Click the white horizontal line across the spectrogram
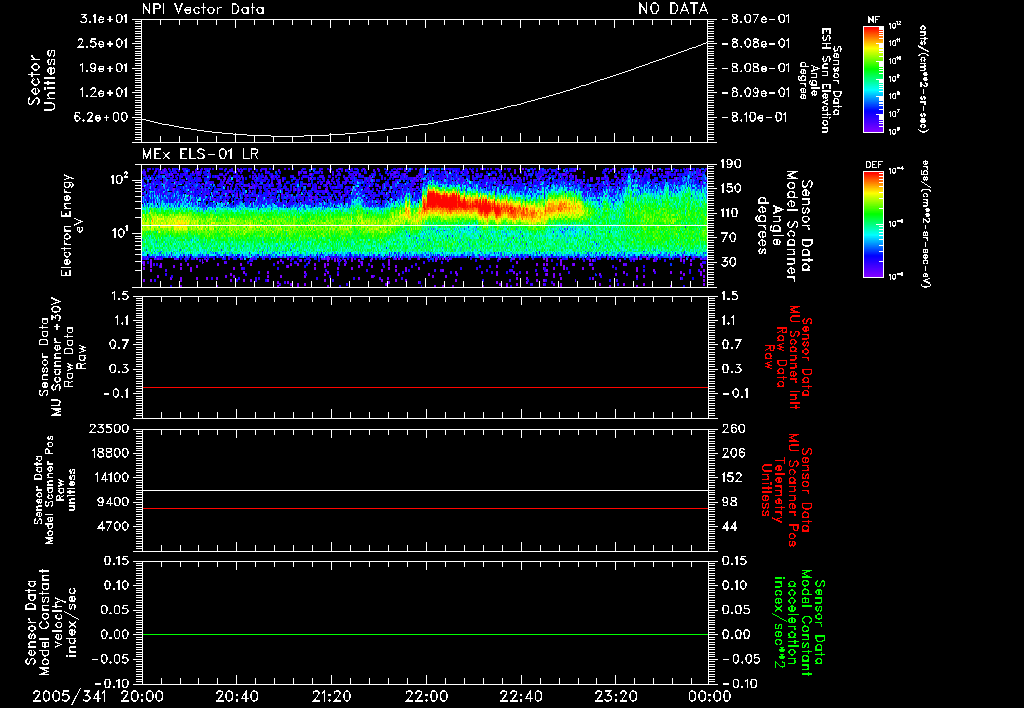Screen dimensions: 1024x708 (424, 225)
